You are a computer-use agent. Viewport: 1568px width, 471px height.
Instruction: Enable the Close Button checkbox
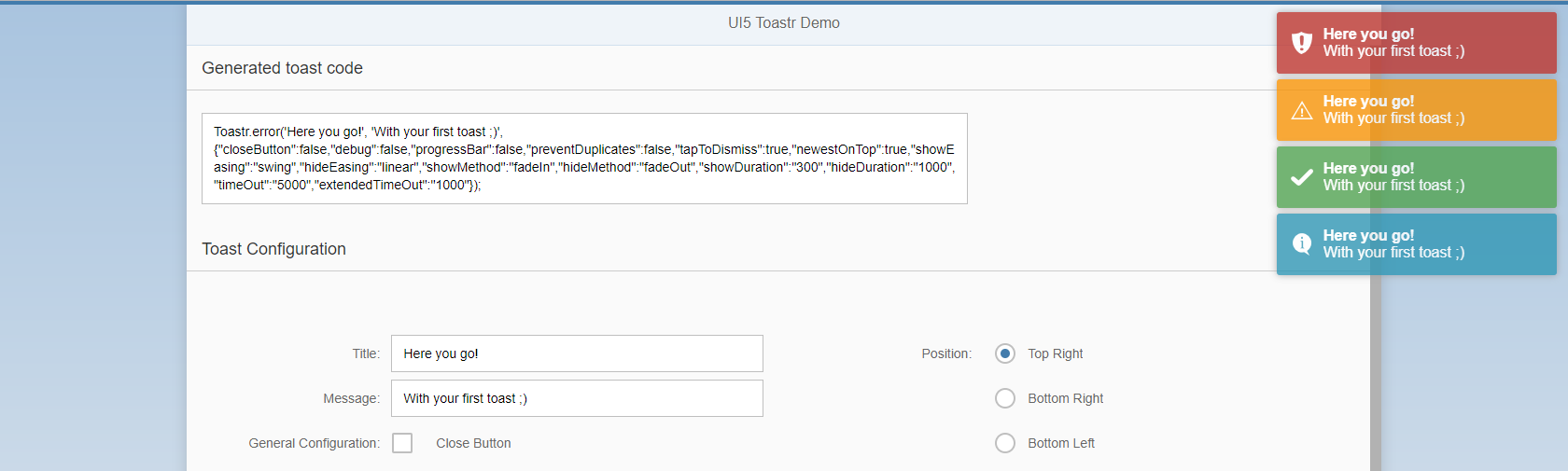click(402, 443)
